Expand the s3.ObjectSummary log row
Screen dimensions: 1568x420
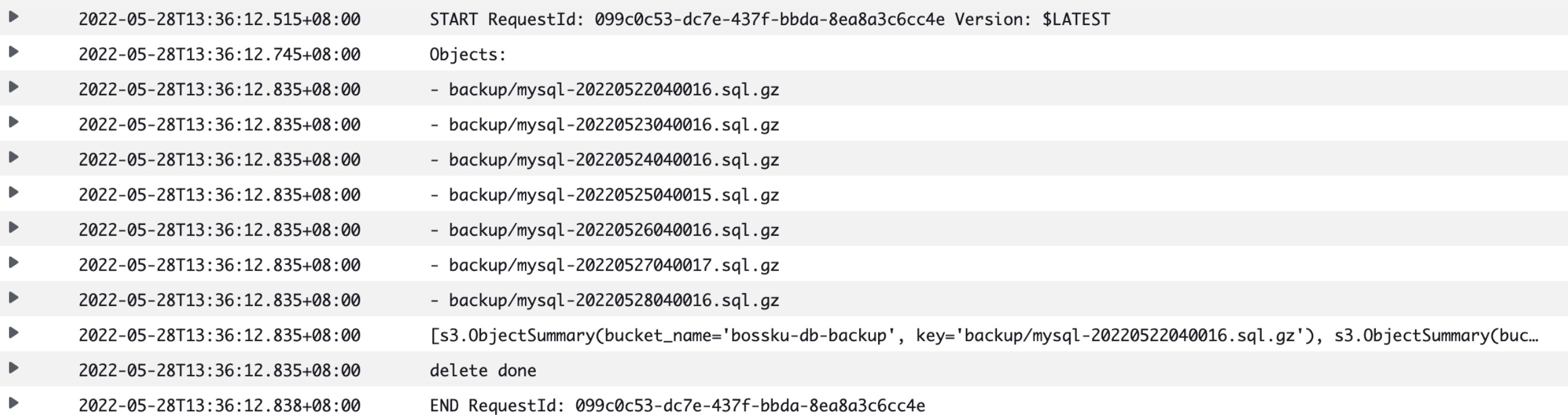tap(13, 333)
